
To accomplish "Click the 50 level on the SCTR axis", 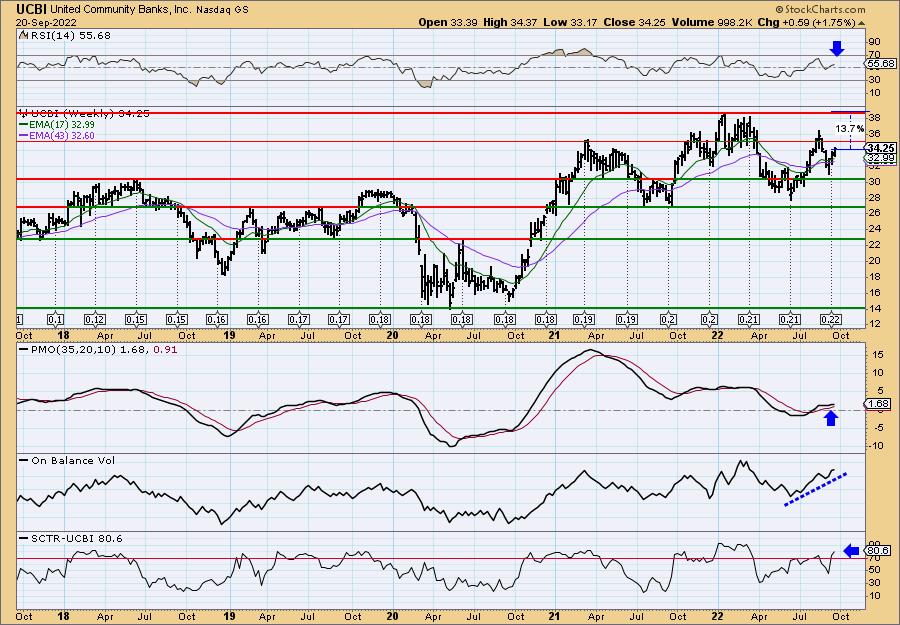I will [874, 570].
